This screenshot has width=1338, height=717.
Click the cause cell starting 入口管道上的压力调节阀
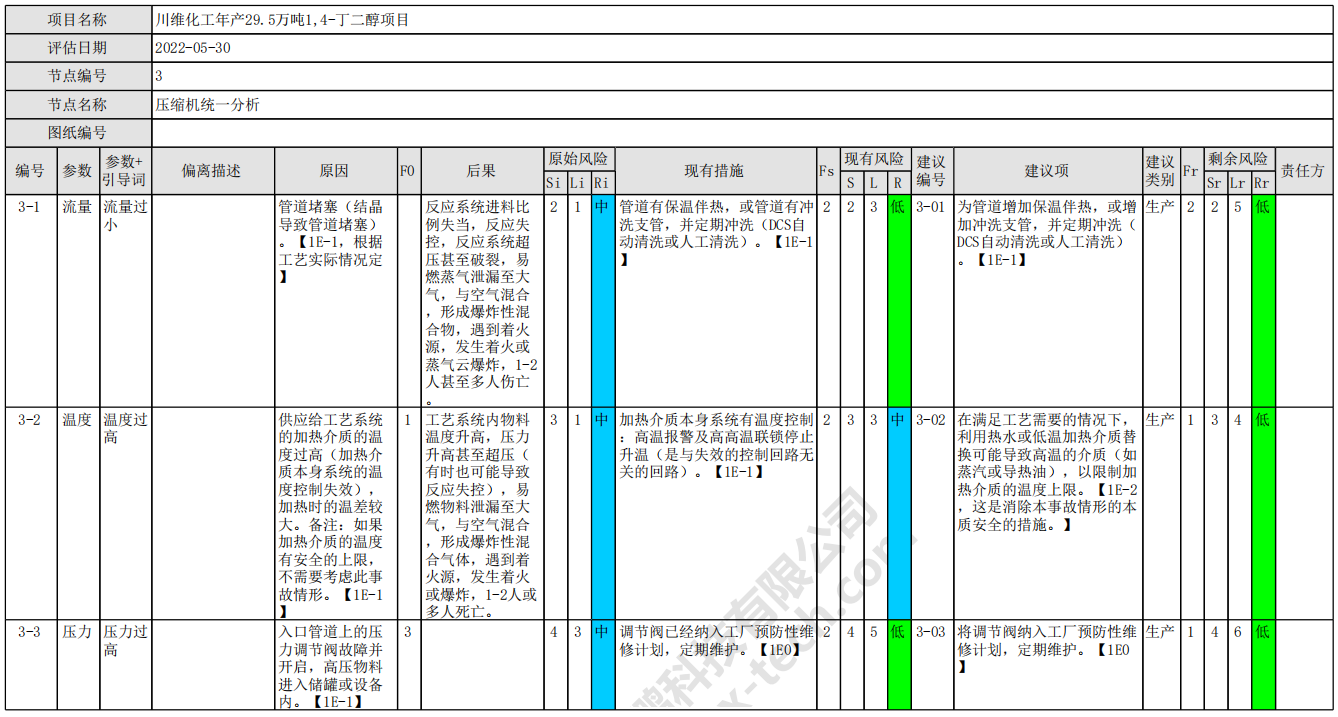[335, 664]
